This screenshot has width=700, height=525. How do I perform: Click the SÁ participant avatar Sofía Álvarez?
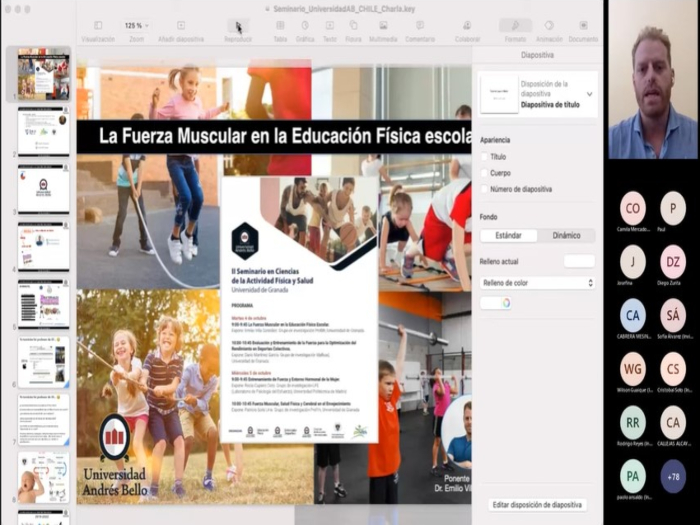[x=673, y=315]
